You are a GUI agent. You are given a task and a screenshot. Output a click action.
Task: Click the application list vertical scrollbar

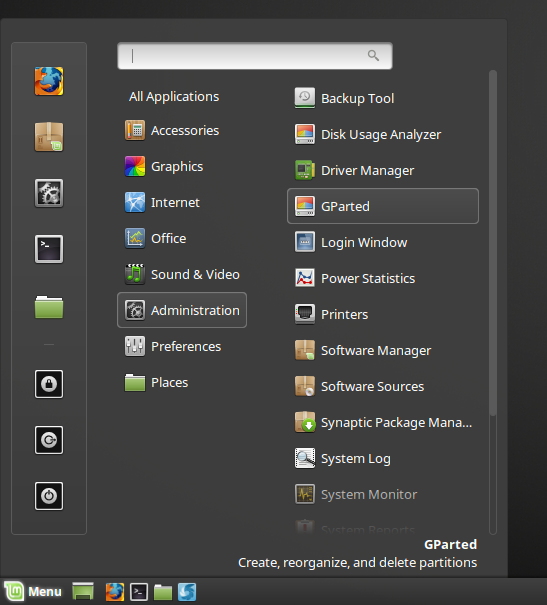coord(493,243)
